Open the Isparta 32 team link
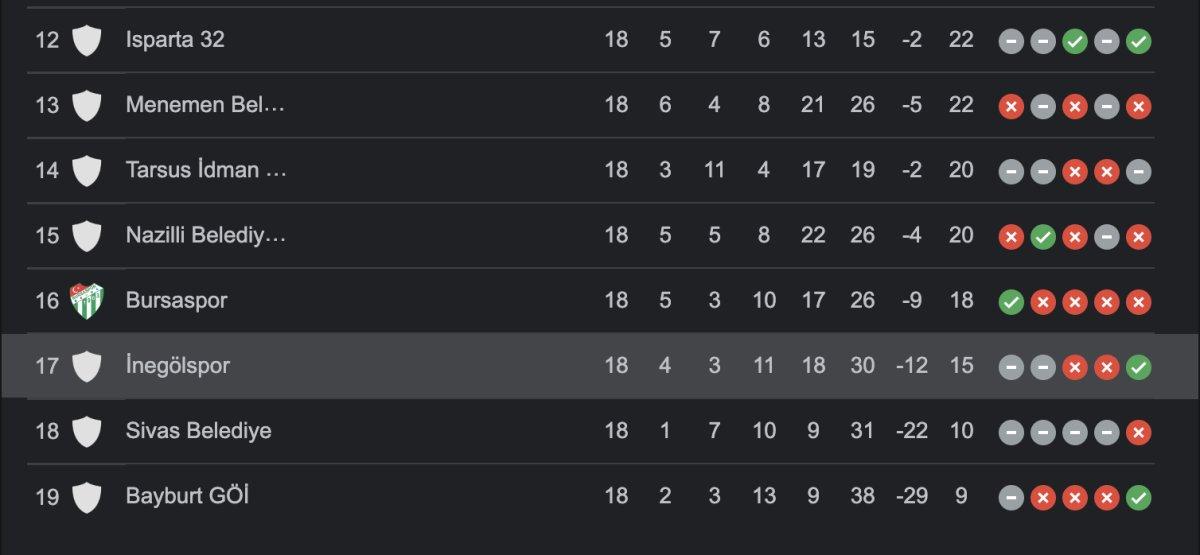This screenshot has width=1200, height=555. (x=175, y=40)
